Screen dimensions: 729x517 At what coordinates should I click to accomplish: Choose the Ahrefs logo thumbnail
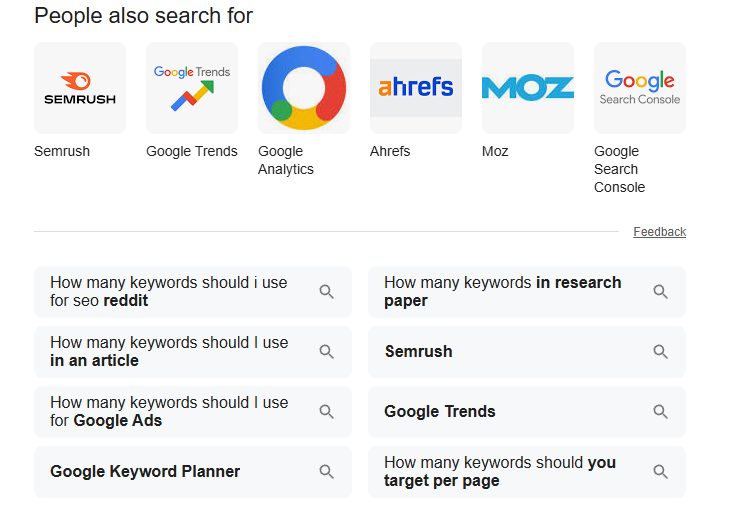pos(416,88)
